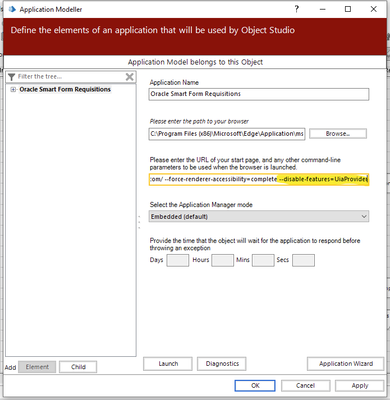This screenshot has width=390, height=400.
Task: Open Diagnostics
Action: [222, 364]
